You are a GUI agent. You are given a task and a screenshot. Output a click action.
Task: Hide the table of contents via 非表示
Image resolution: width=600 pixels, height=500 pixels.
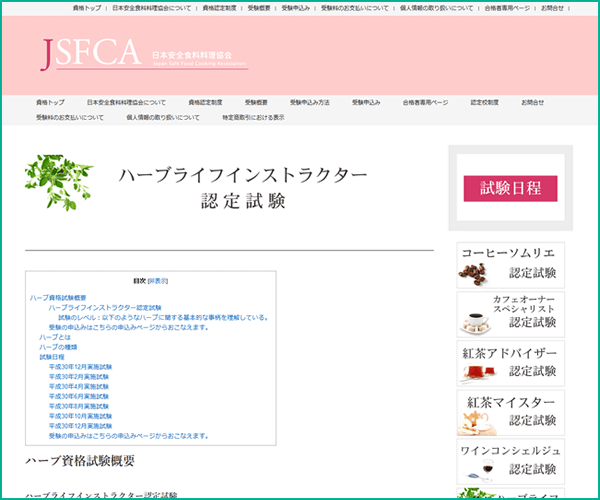click(x=158, y=281)
